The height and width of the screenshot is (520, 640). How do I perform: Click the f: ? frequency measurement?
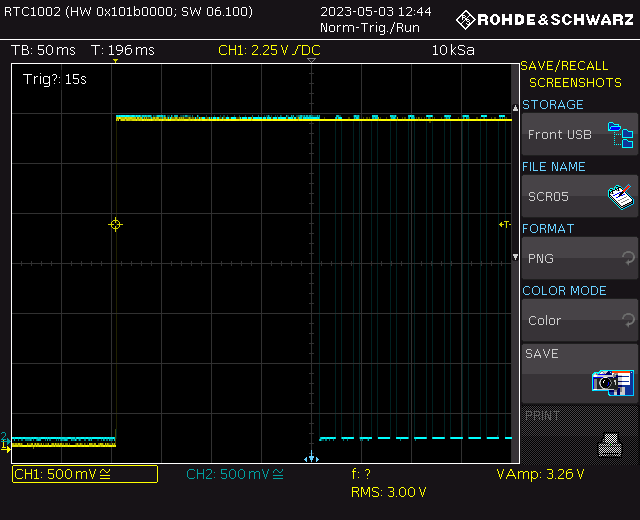361,474
